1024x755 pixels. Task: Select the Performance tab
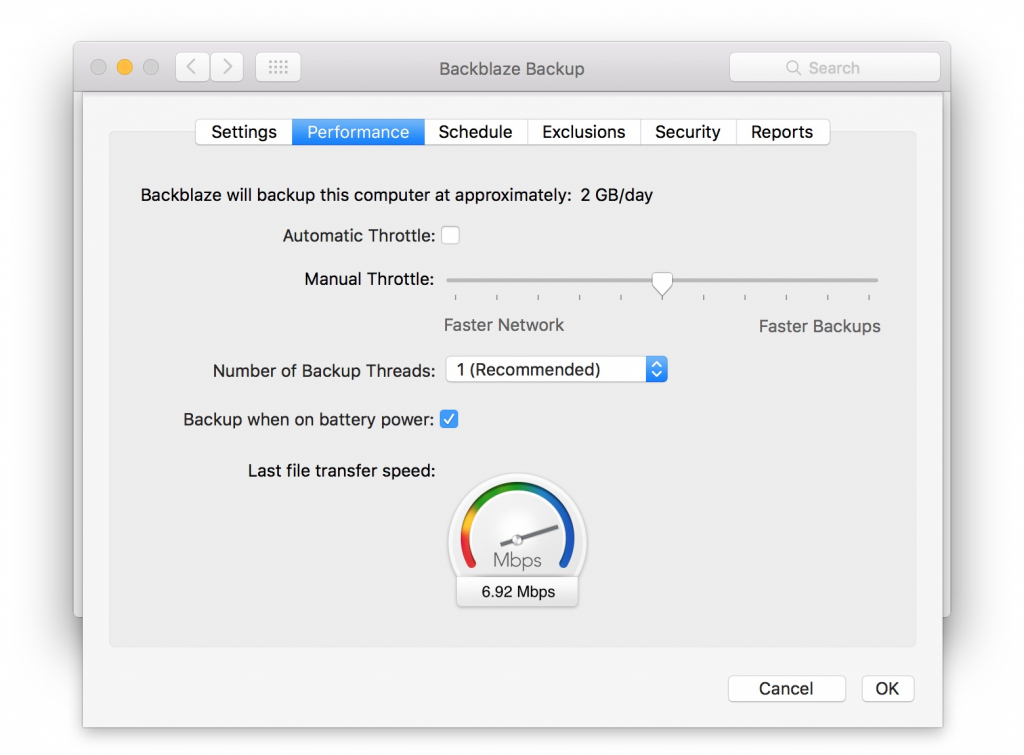[x=358, y=132]
